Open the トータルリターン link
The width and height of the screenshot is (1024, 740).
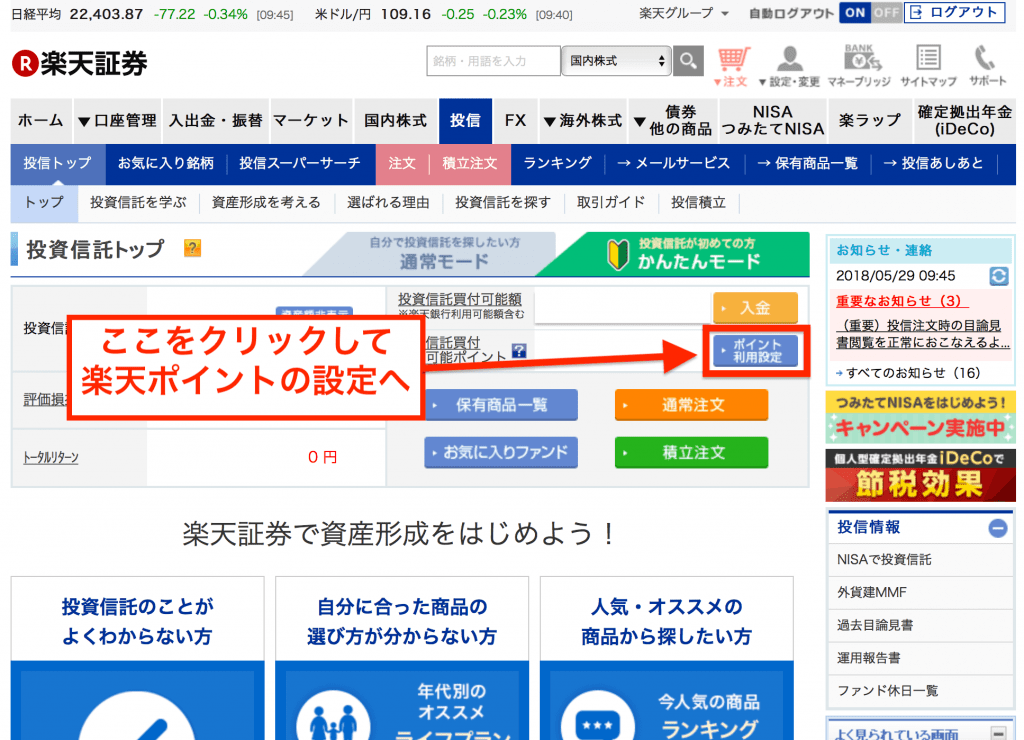click(51, 457)
